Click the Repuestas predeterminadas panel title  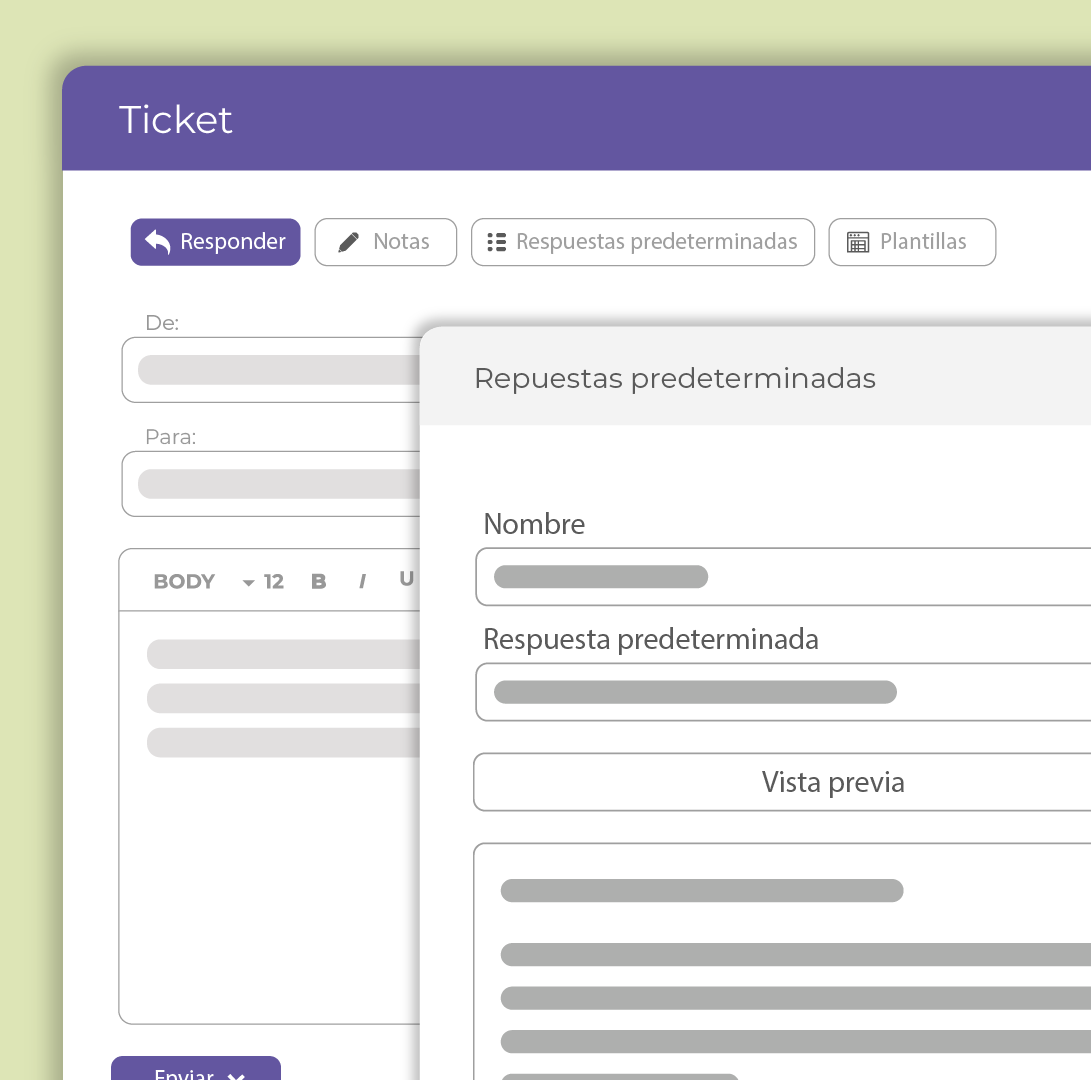(x=675, y=379)
